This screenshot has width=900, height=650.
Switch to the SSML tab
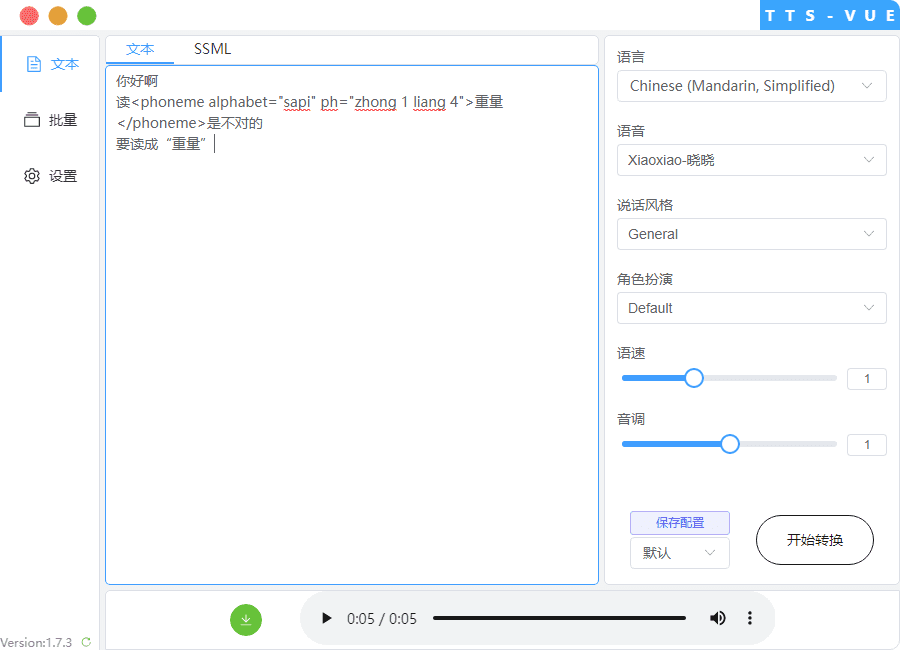pos(211,48)
